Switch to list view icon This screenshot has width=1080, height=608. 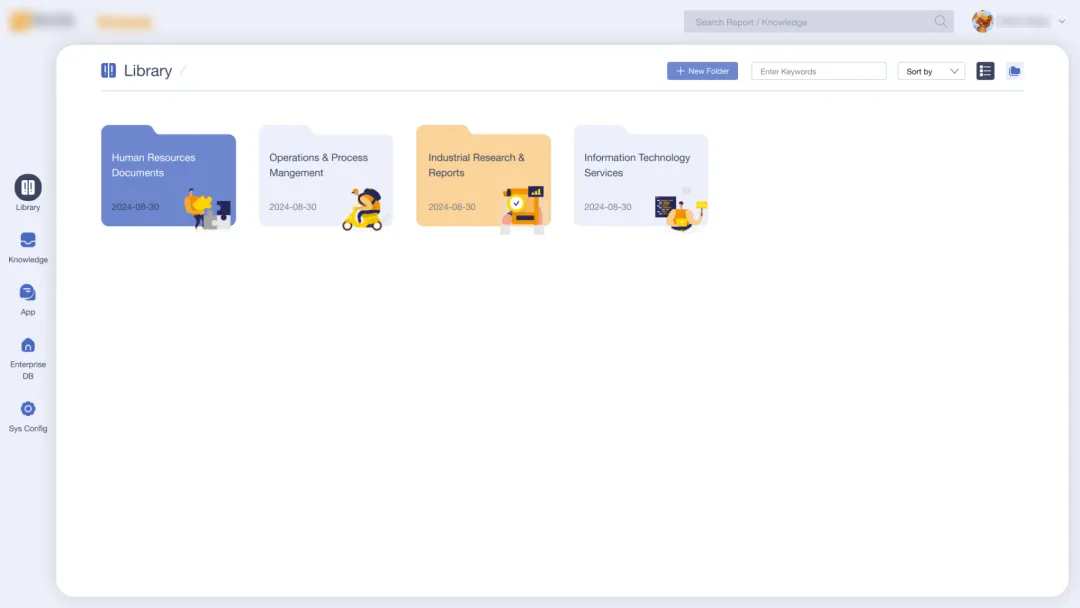tap(985, 71)
